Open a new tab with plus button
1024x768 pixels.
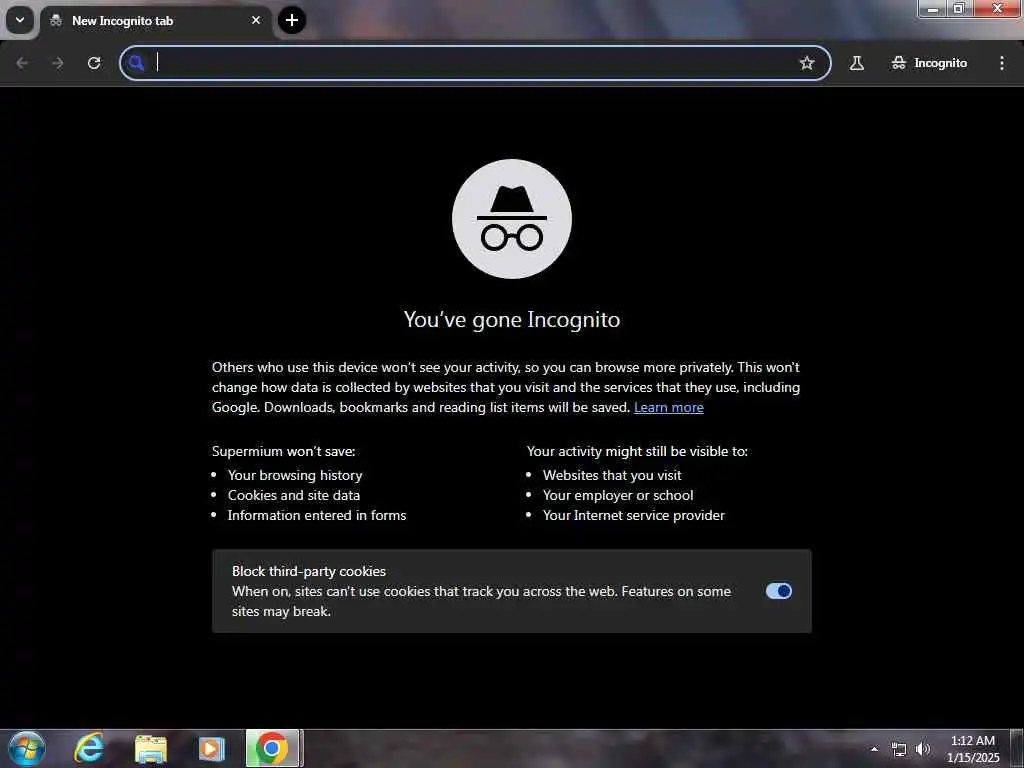(292, 20)
